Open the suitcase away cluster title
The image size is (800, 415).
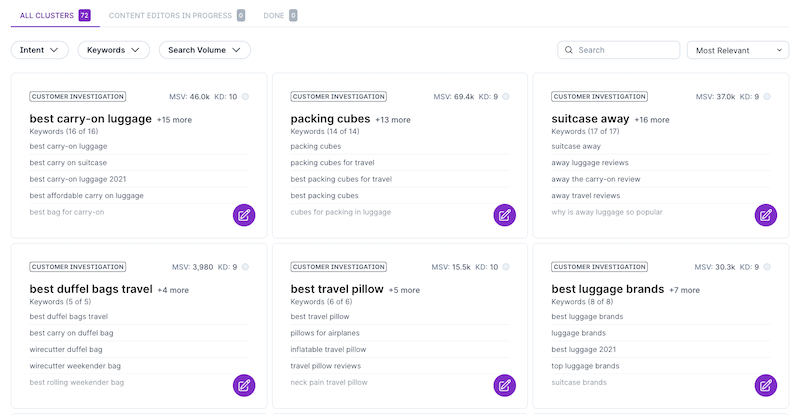(x=590, y=119)
